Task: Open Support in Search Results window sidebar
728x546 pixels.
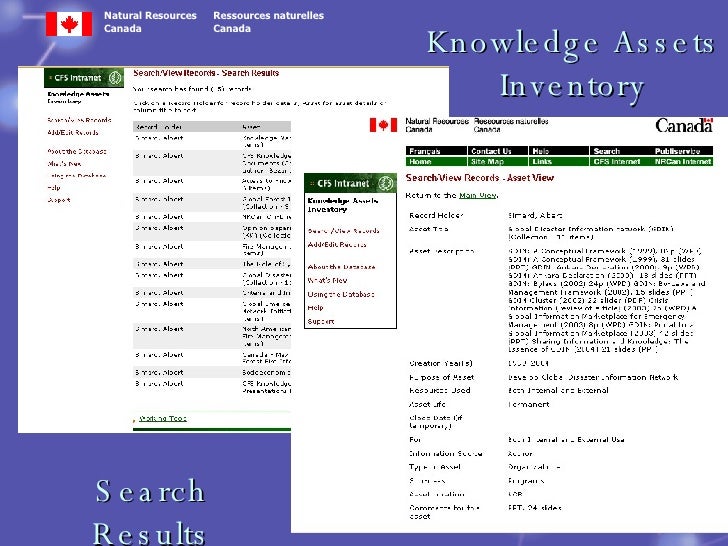Action: click(58, 200)
